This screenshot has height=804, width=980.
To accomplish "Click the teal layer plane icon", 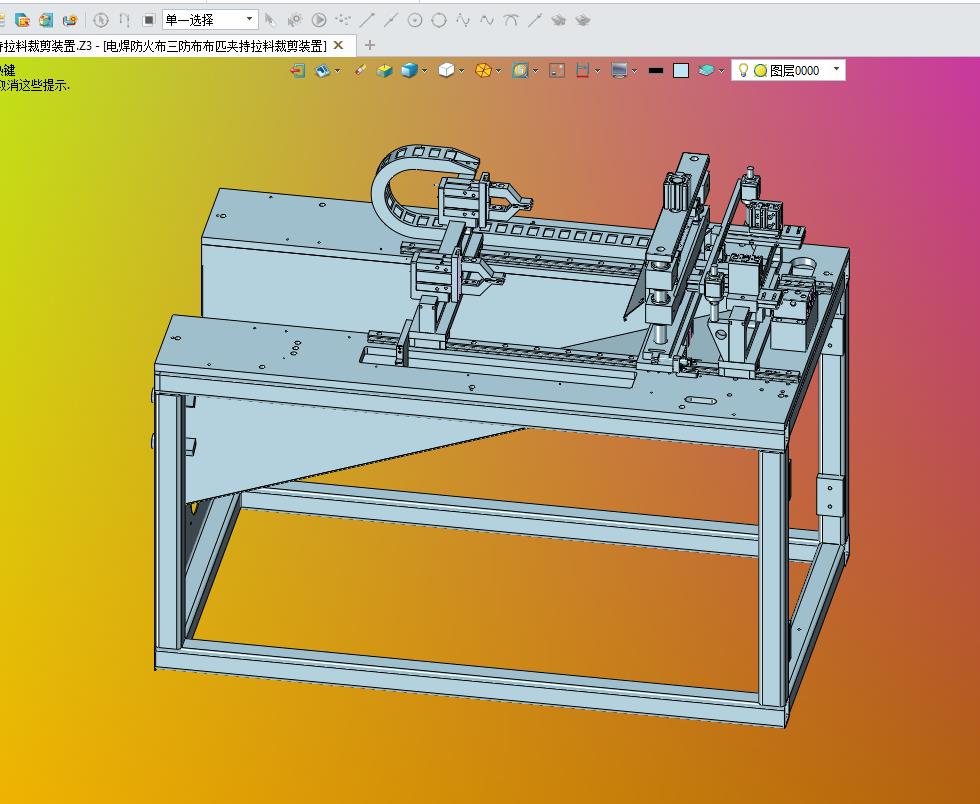I will coord(706,71).
